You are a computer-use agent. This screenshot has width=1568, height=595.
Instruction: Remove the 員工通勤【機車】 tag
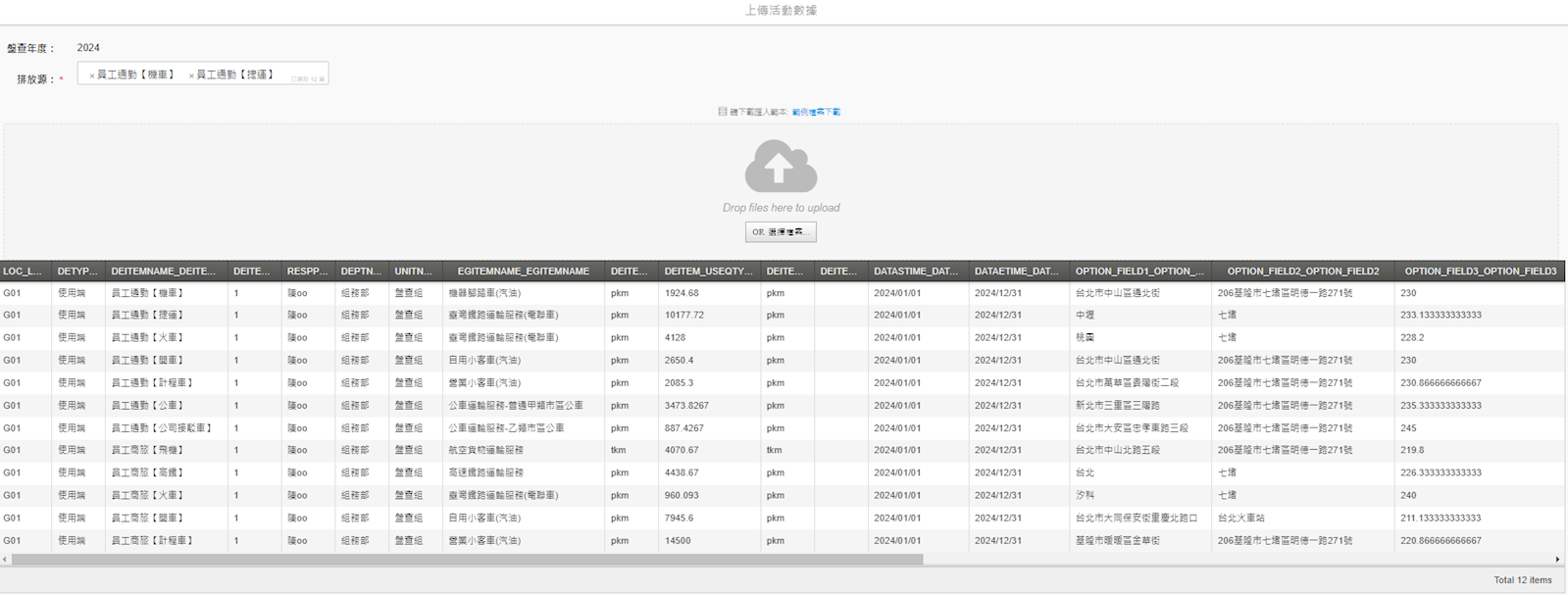click(92, 75)
